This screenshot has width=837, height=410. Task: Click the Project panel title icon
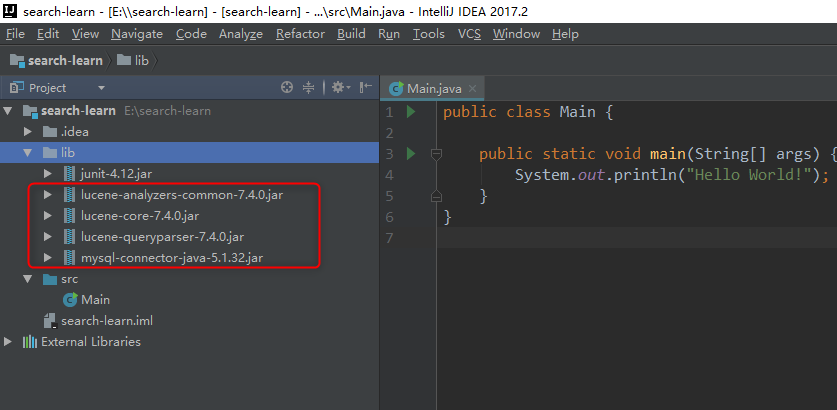(x=17, y=88)
